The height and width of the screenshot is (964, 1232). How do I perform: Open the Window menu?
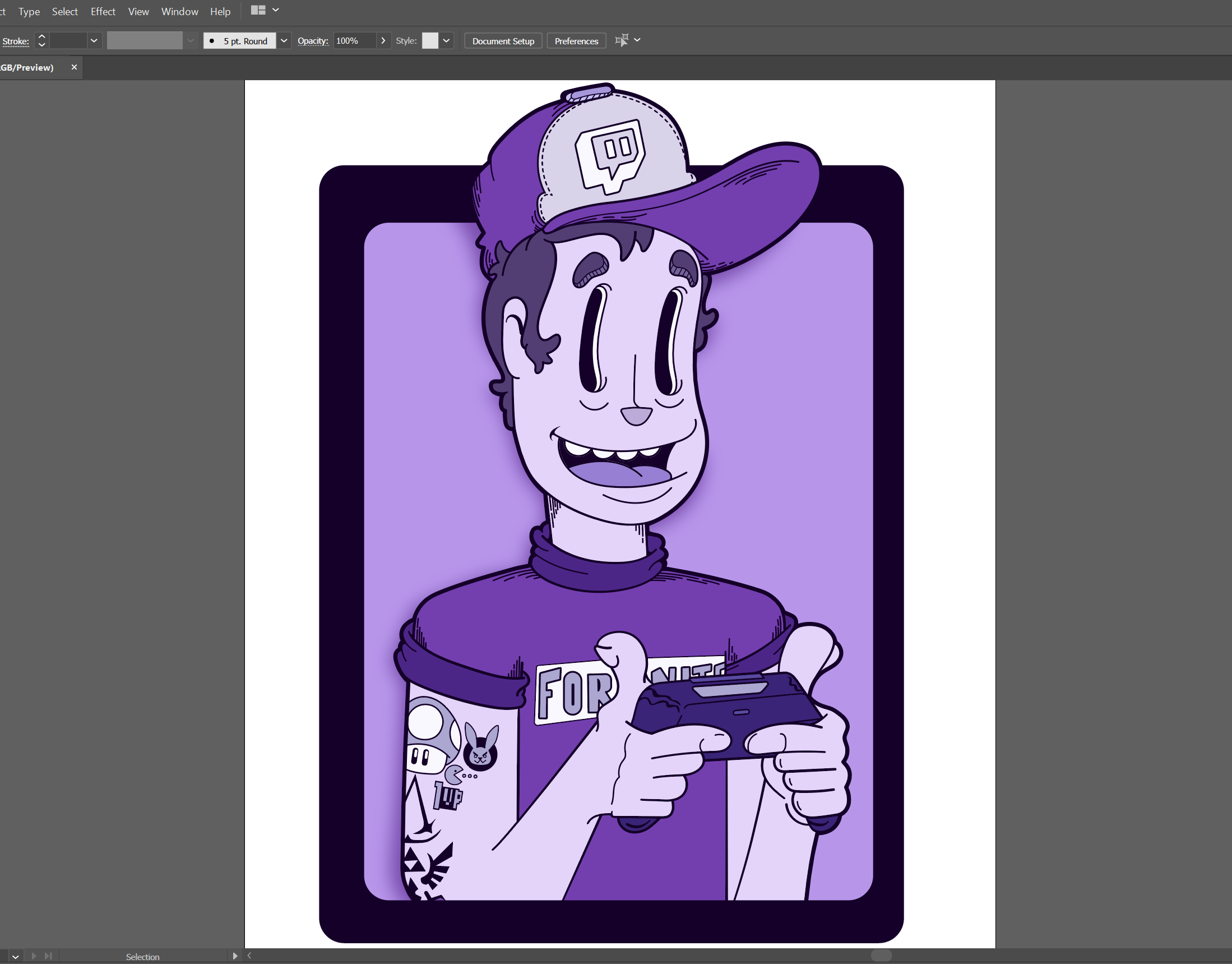[x=179, y=11]
